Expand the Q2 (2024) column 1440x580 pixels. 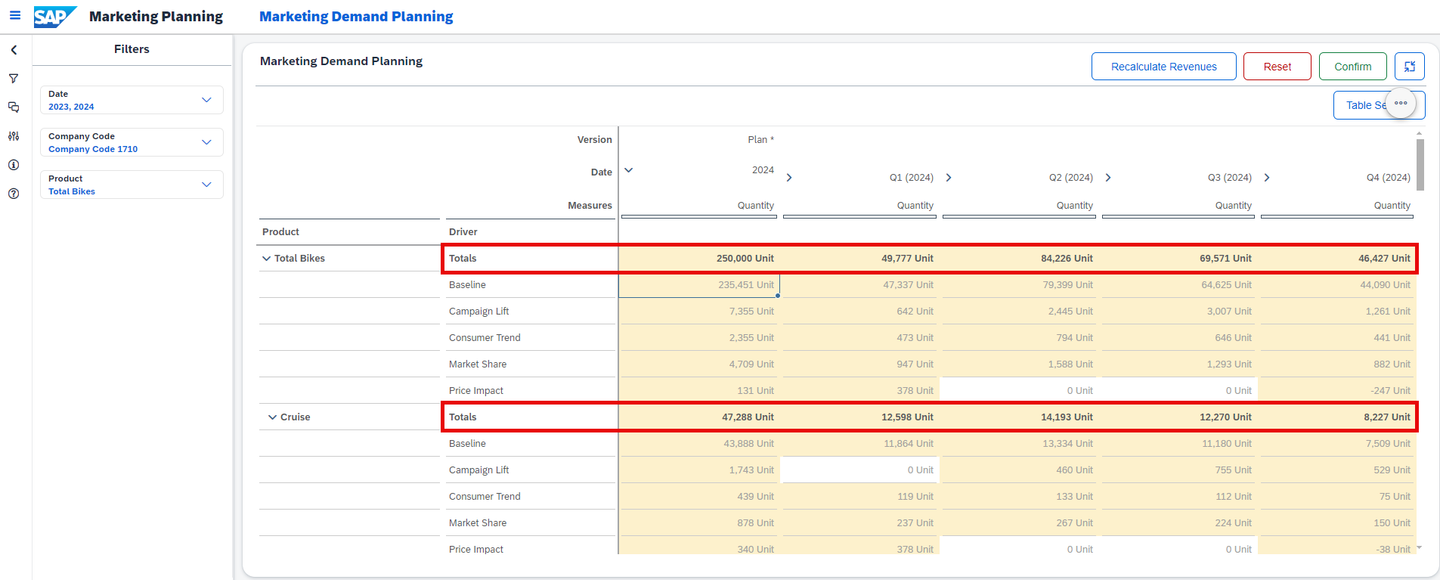click(x=948, y=178)
